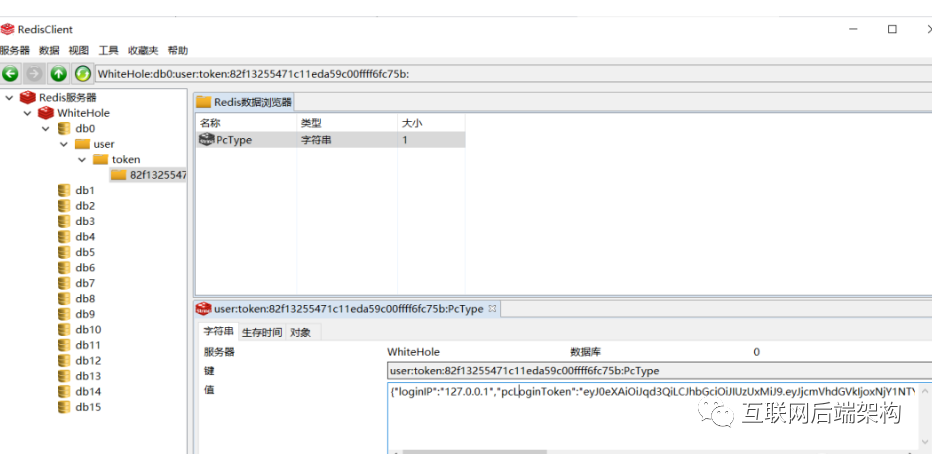The width and height of the screenshot is (932, 454).
Task: Click the db10 database icon
Action: (64, 329)
